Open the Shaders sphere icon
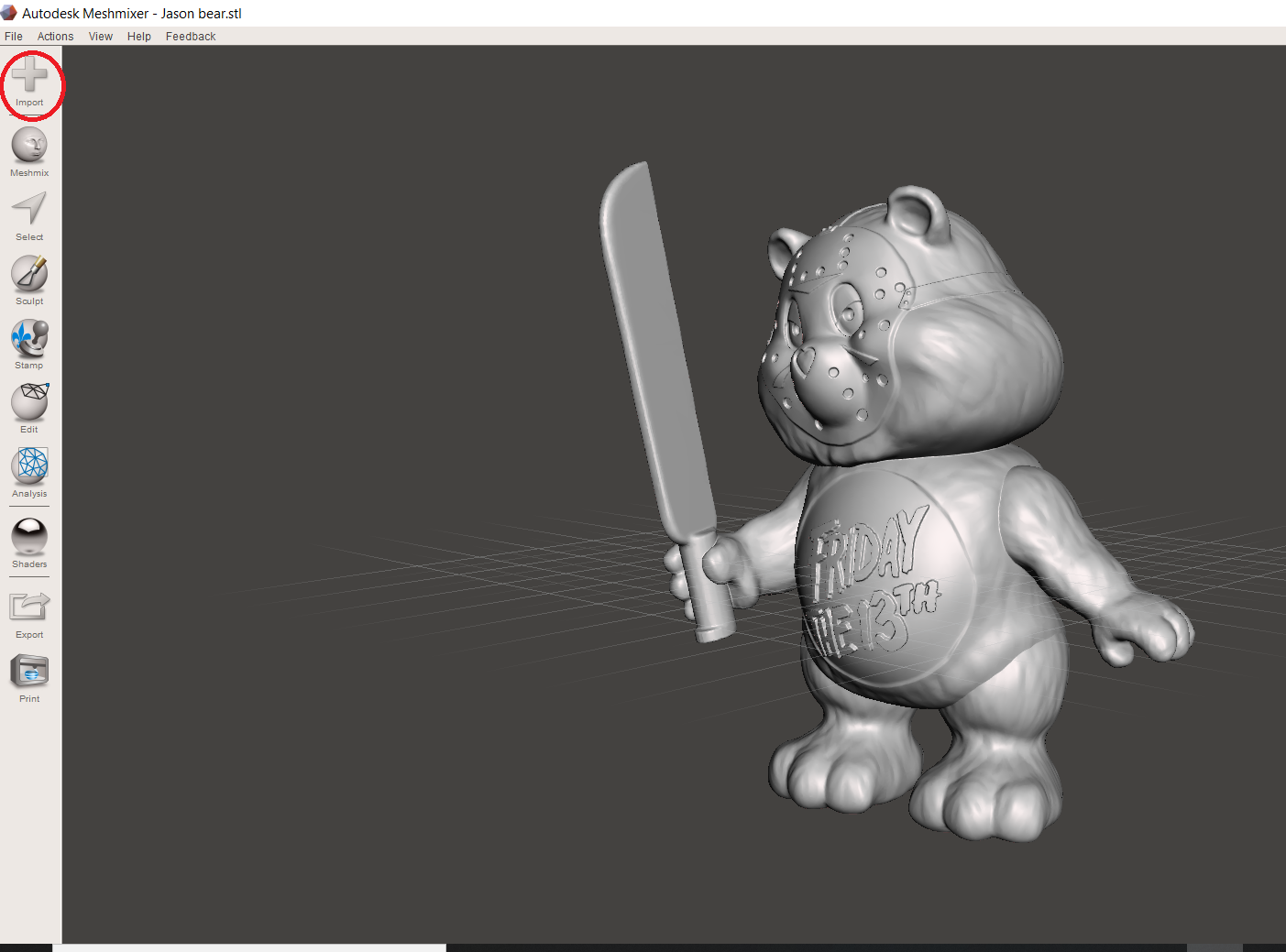 click(x=29, y=537)
